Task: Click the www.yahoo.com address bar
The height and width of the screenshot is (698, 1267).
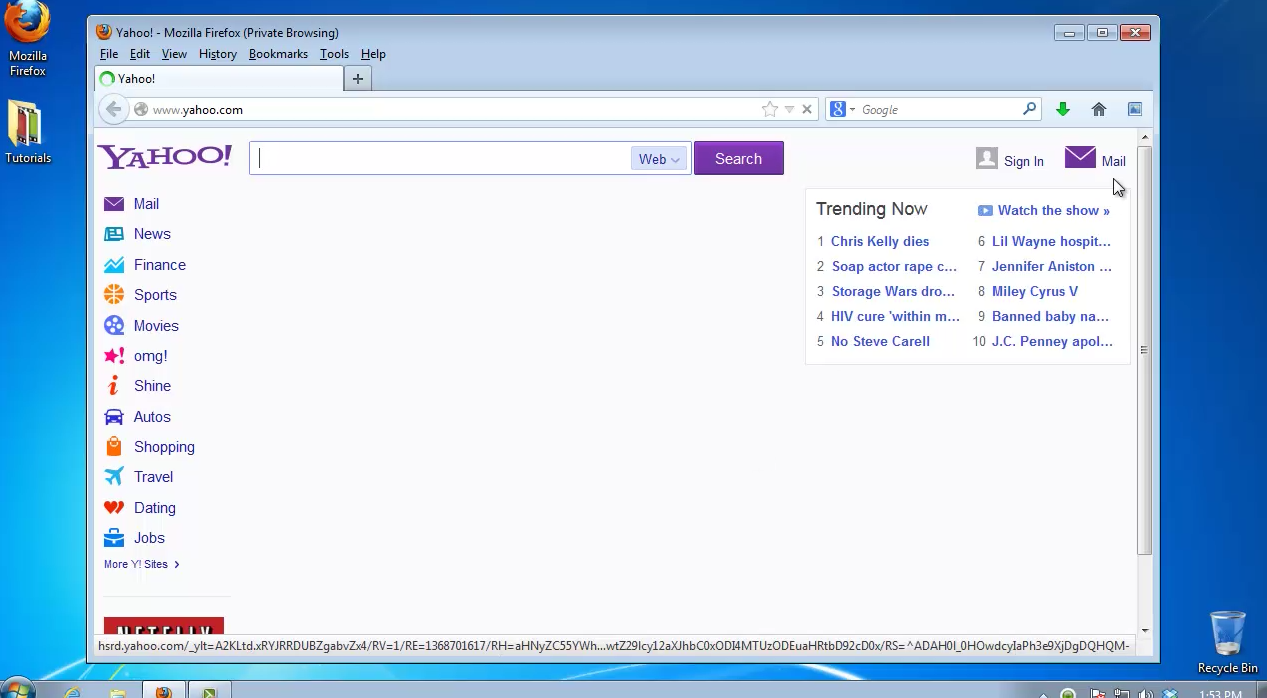Action: pos(455,110)
